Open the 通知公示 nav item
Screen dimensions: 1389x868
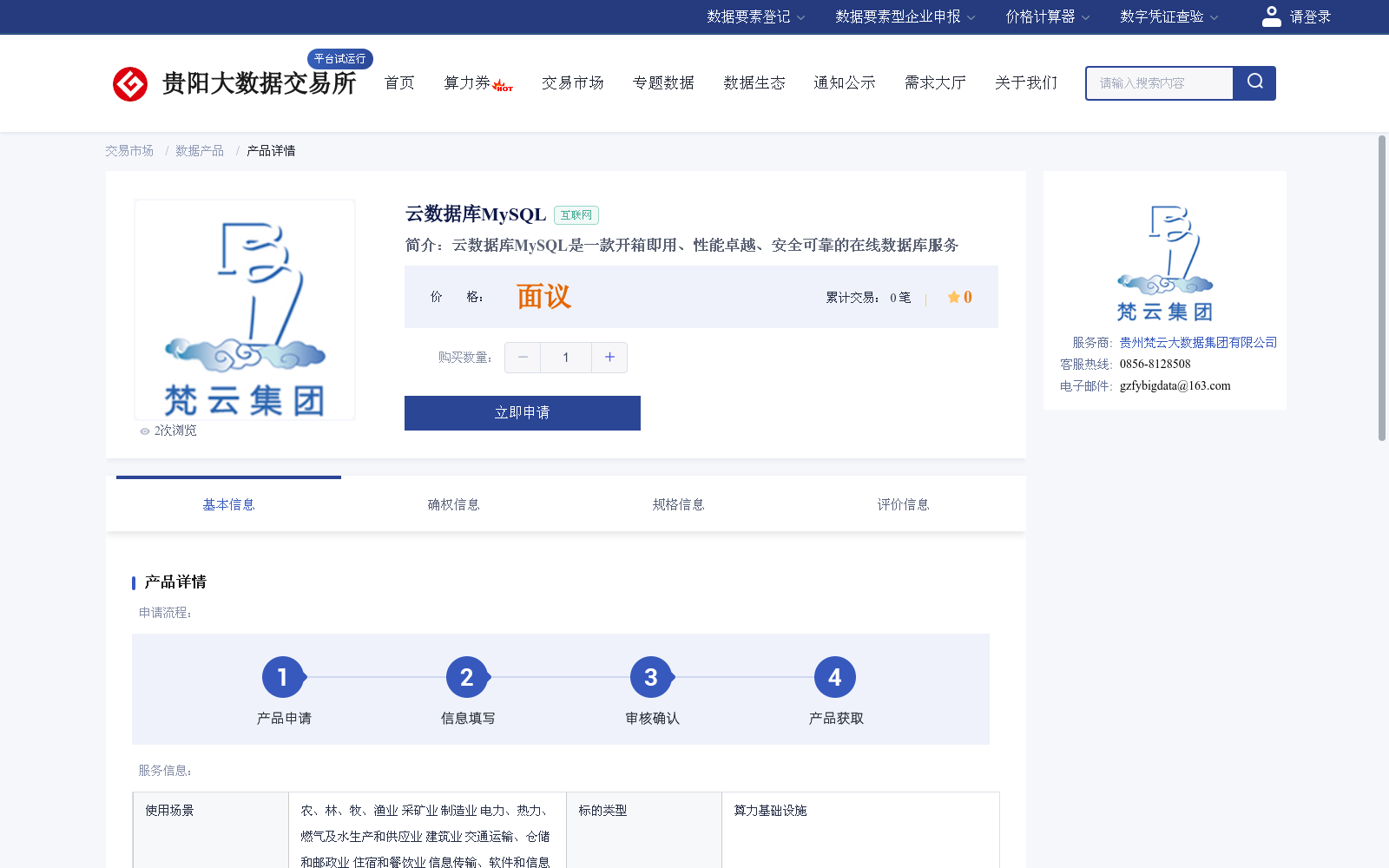(845, 83)
